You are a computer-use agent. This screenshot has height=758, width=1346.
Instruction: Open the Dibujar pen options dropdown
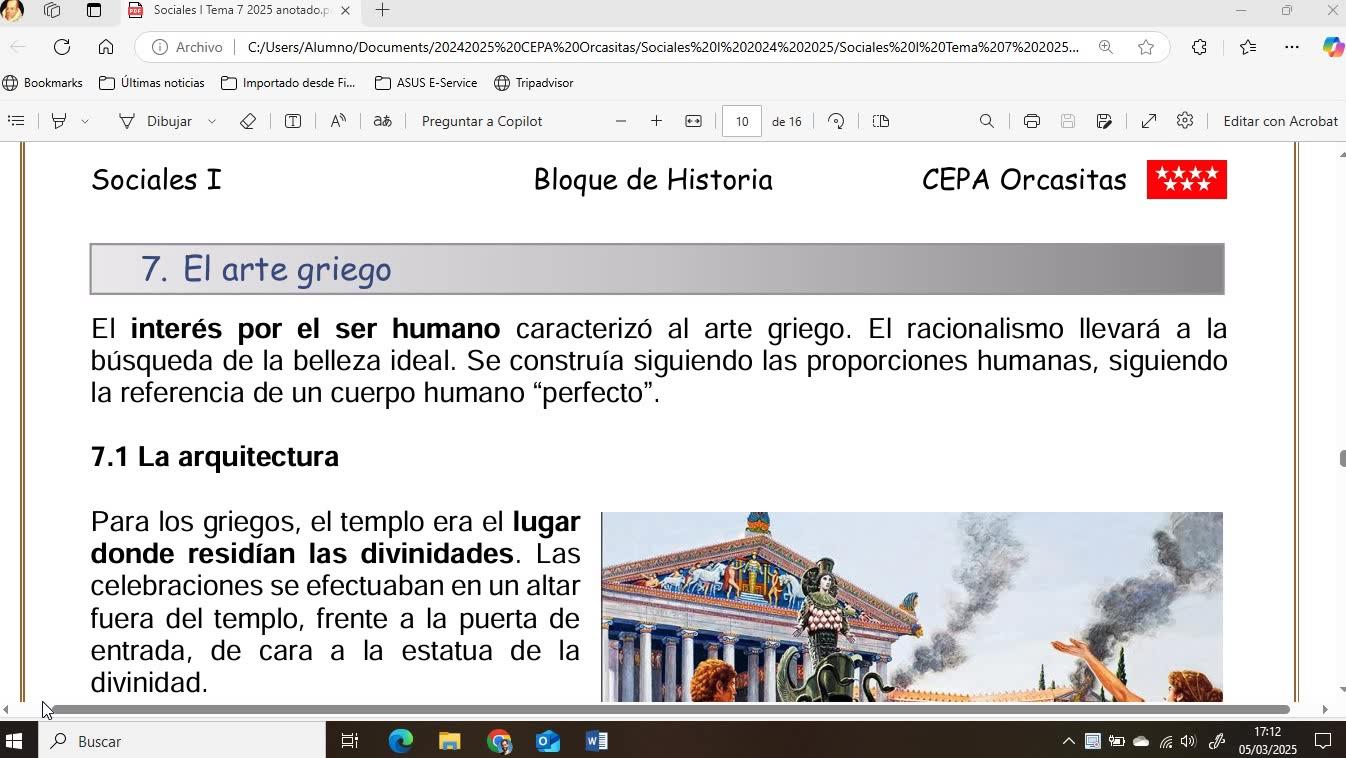pyautogui.click(x=212, y=121)
